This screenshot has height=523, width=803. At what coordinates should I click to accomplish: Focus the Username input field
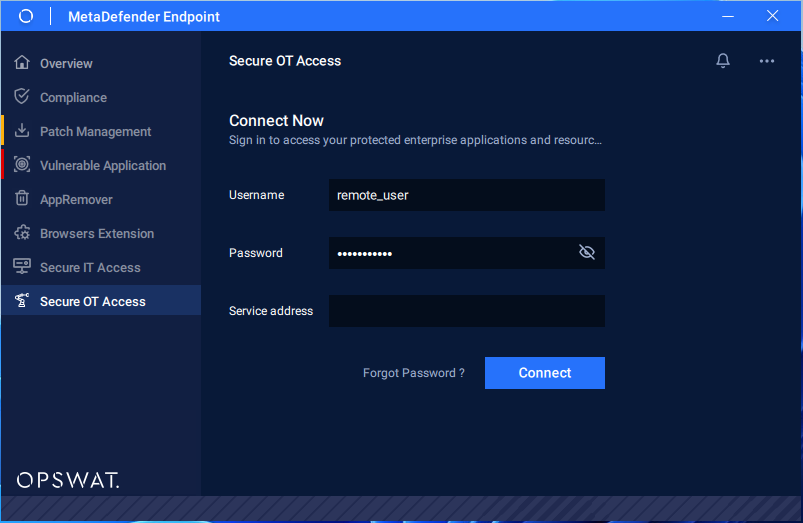click(467, 195)
